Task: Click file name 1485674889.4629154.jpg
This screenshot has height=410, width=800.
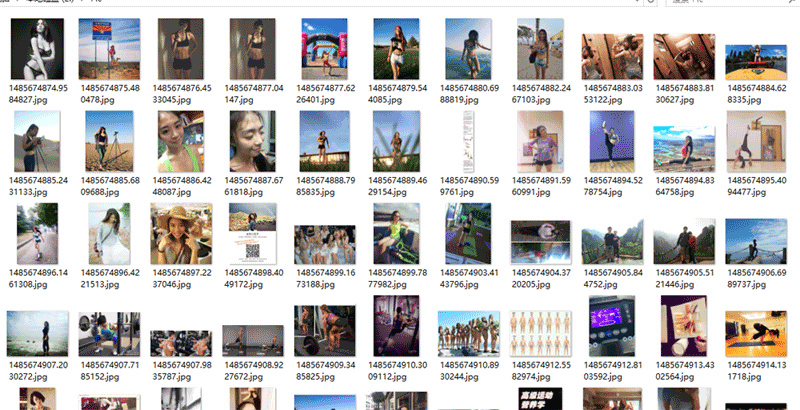Action: [x=397, y=186]
